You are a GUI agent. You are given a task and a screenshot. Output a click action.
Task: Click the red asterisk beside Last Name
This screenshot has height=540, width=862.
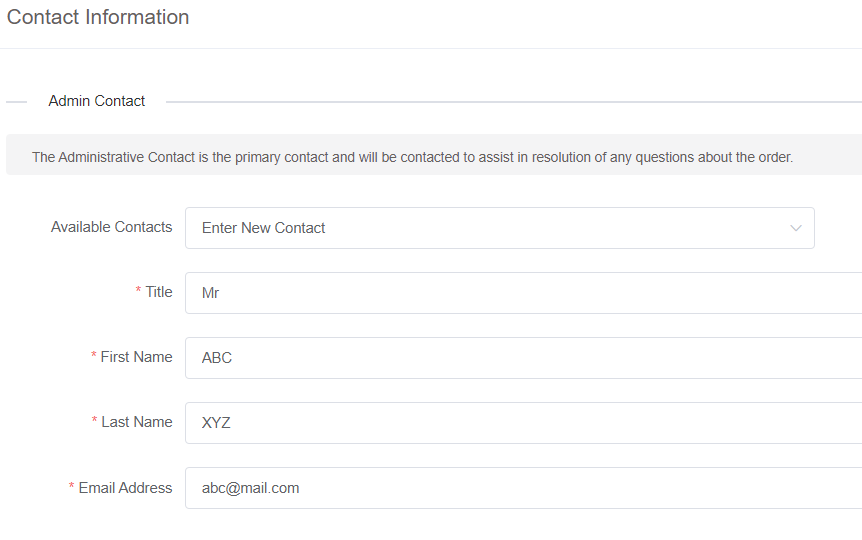pos(95,422)
